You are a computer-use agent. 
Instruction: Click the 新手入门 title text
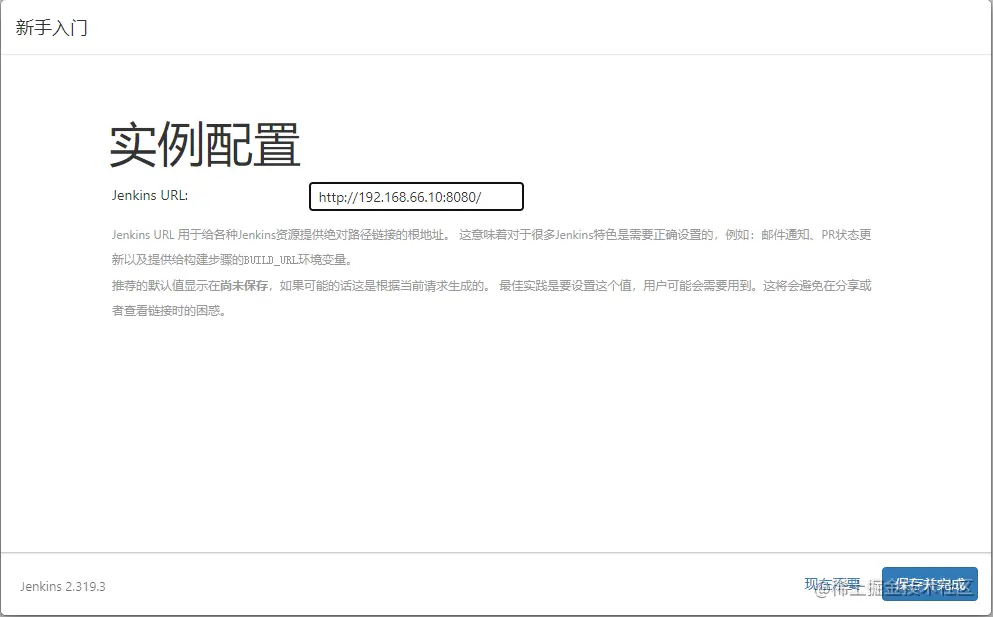(51, 28)
